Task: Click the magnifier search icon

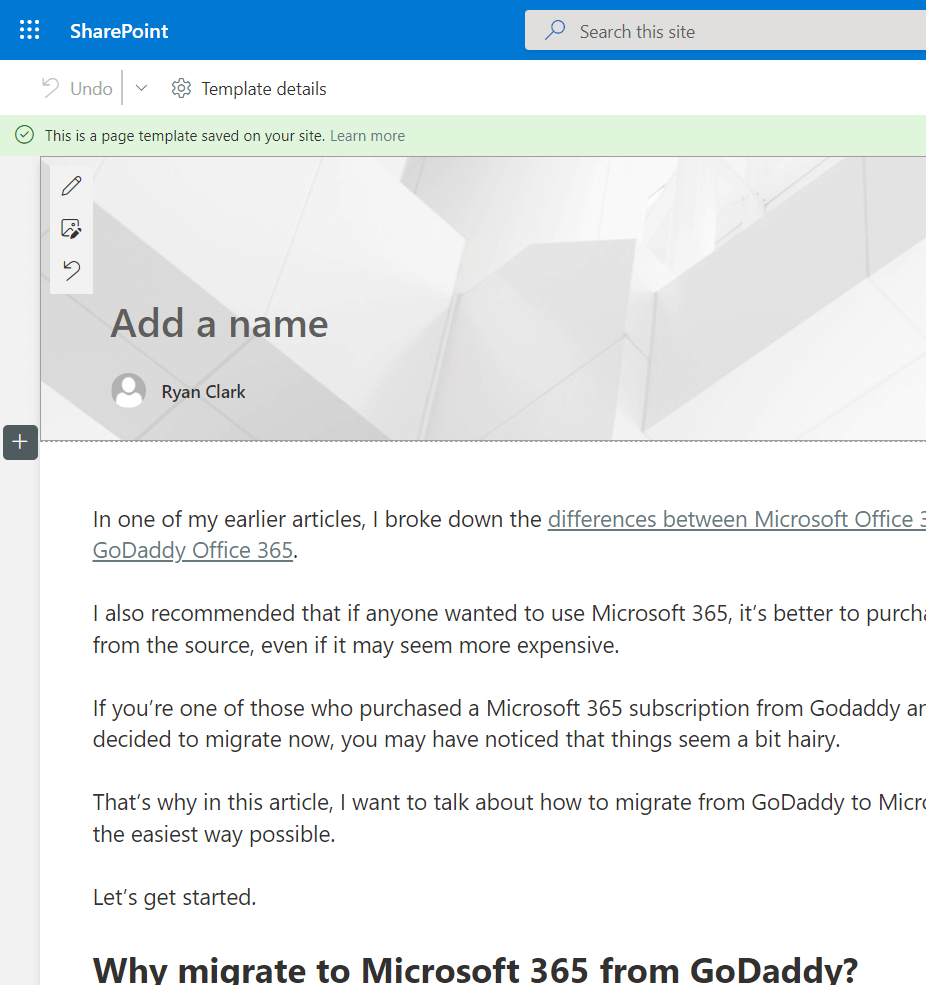Action: [555, 31]
